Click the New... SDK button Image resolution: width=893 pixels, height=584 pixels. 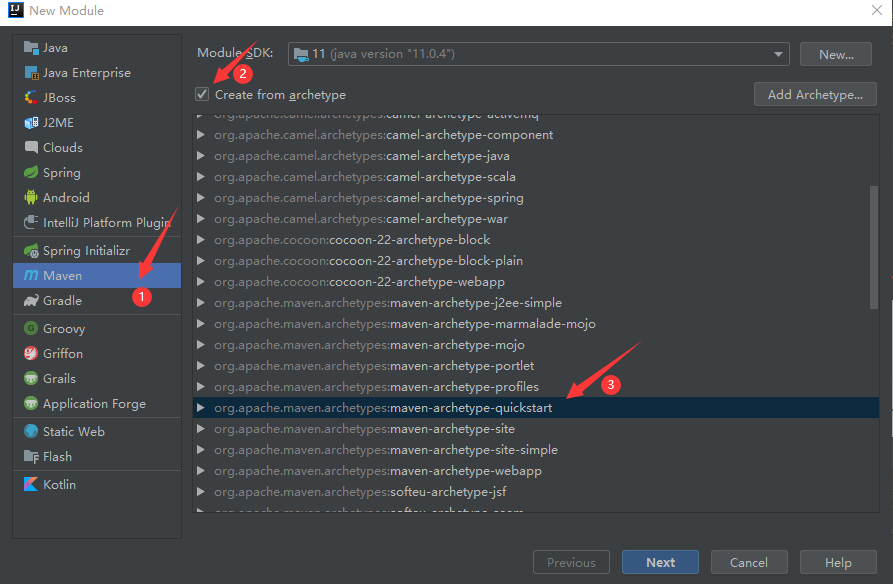click(835, 54)
